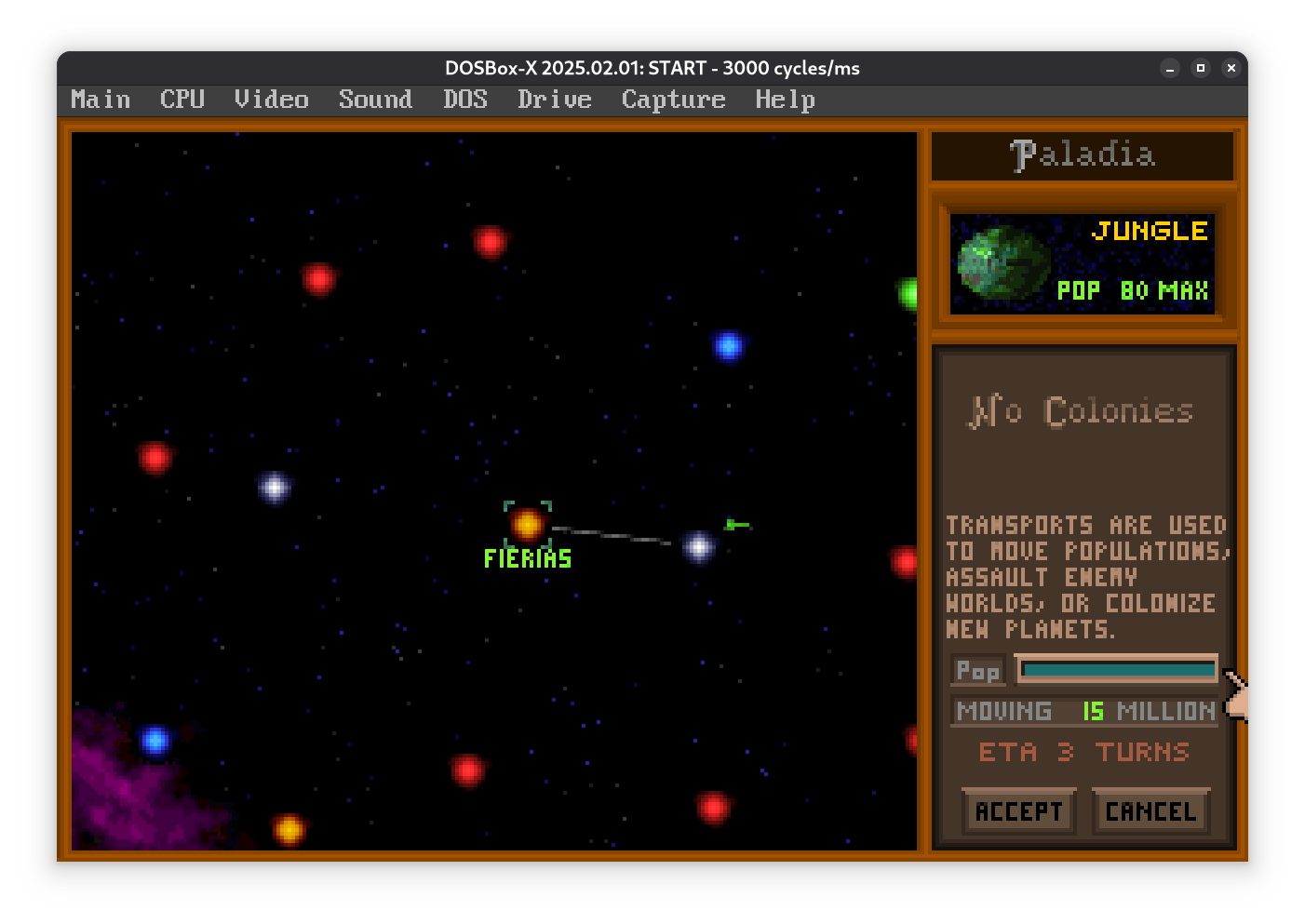Select the white star left of Fierias
Screen dimensions: 1305x924
coord(275,487)
